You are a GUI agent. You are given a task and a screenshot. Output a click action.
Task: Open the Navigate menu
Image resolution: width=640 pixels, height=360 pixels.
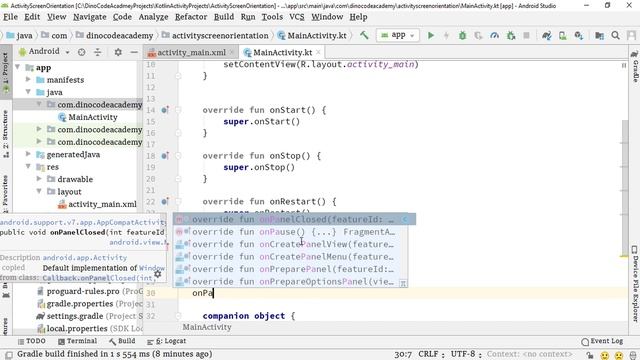(x=90, y=17)
